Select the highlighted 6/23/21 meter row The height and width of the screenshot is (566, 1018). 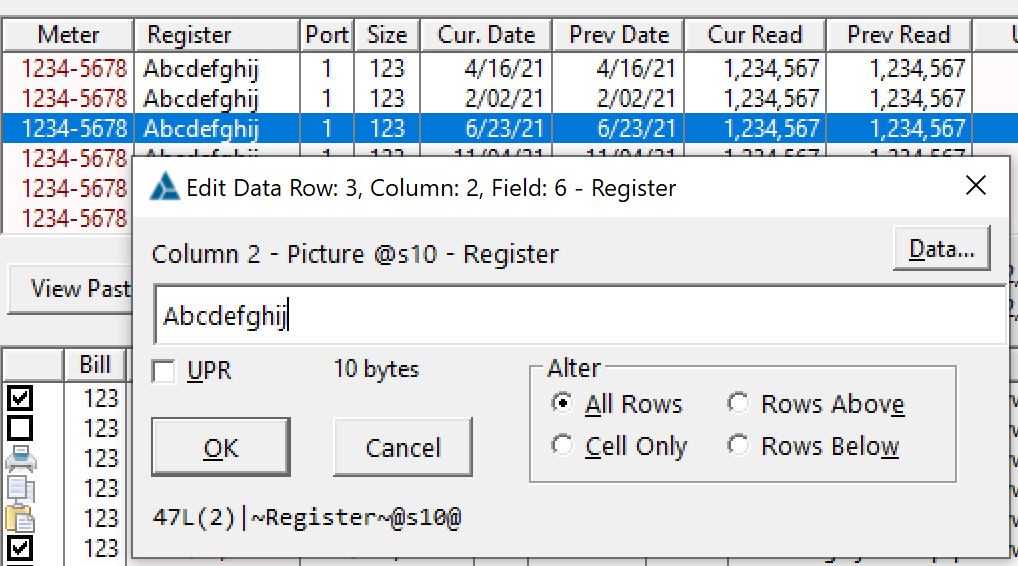[x=400, y=129]
